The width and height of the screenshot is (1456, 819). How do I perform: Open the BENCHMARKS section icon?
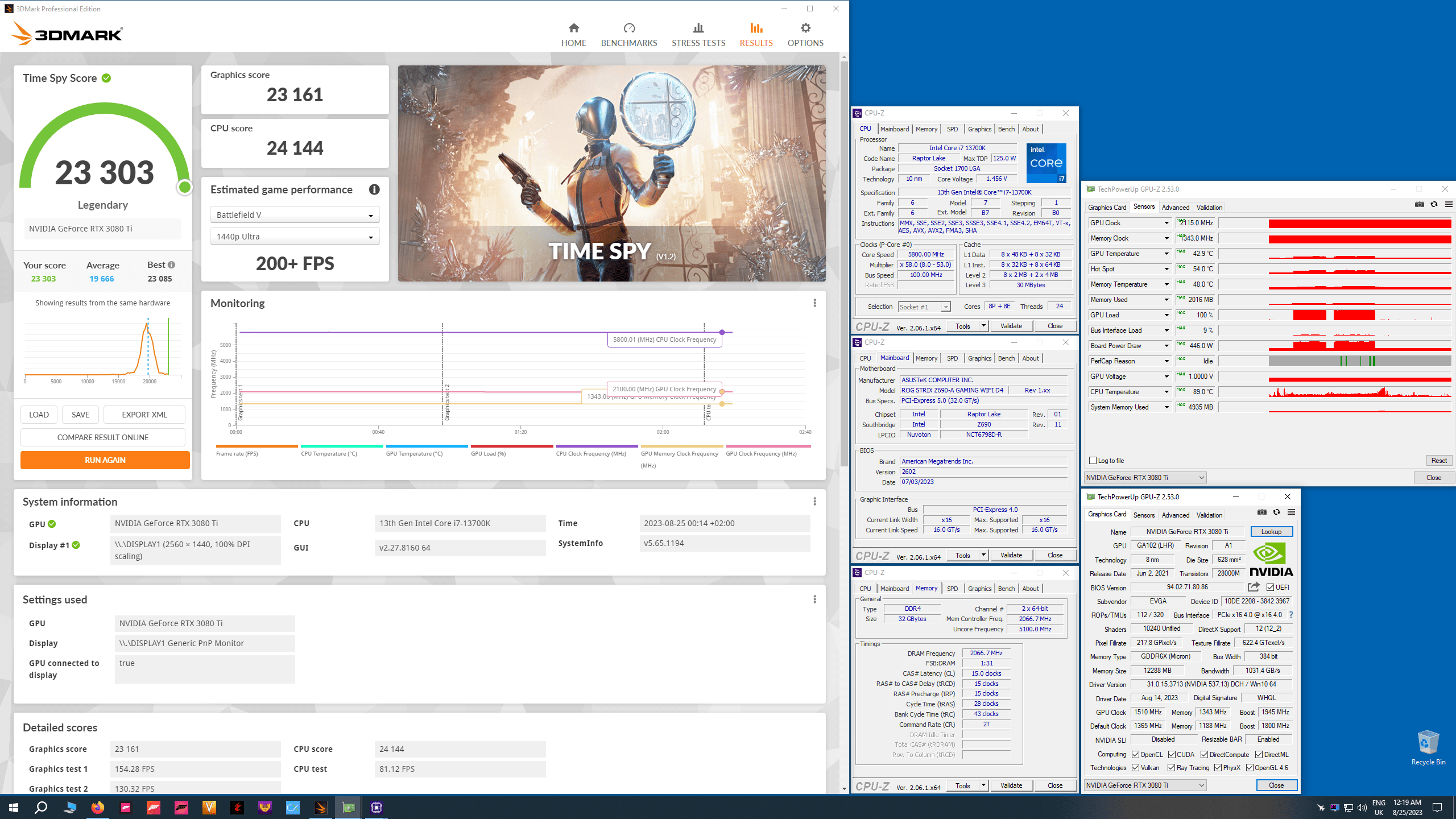[628, 28]
